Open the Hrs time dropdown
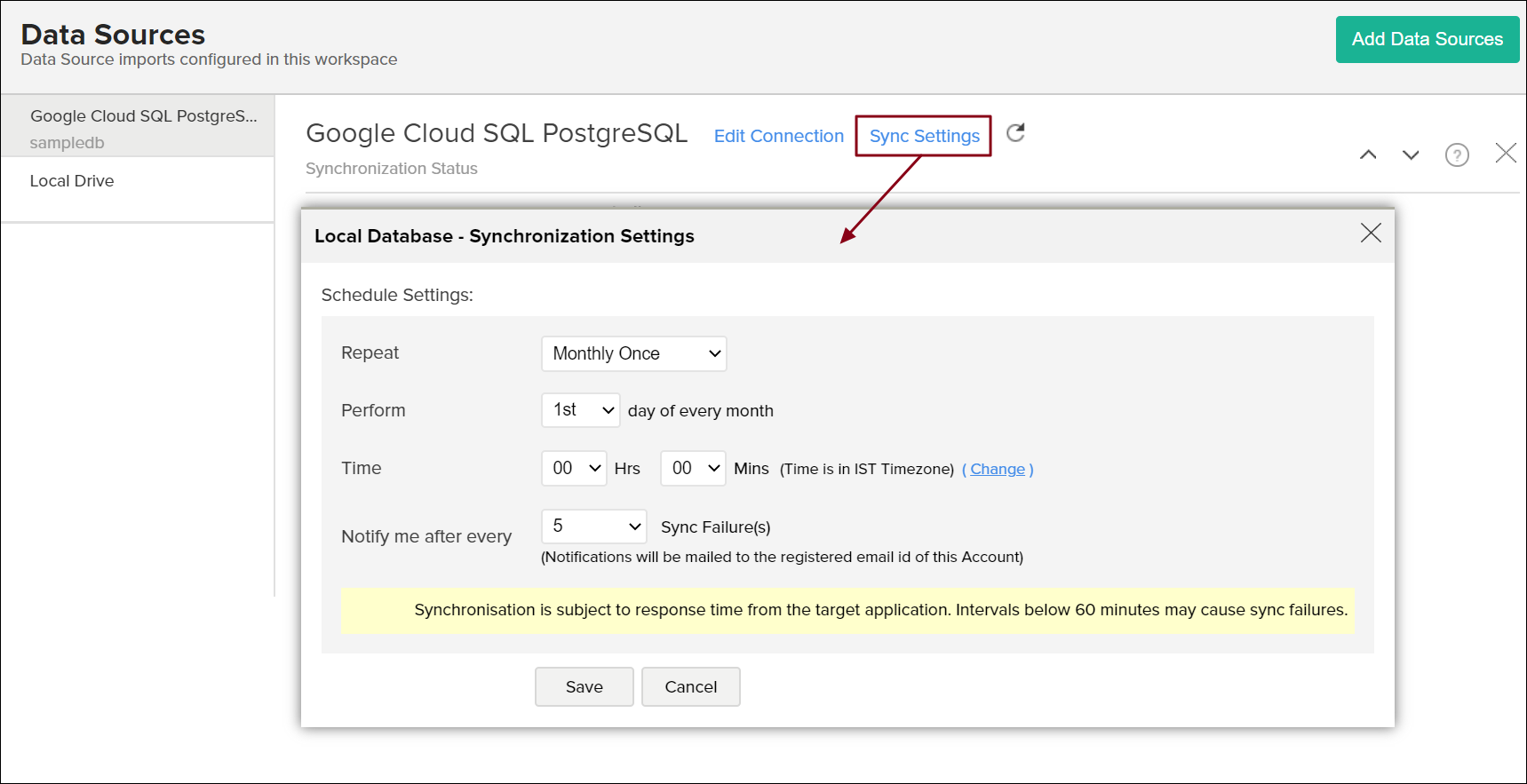Viewport: 1527px width, 784px height. 575,468
